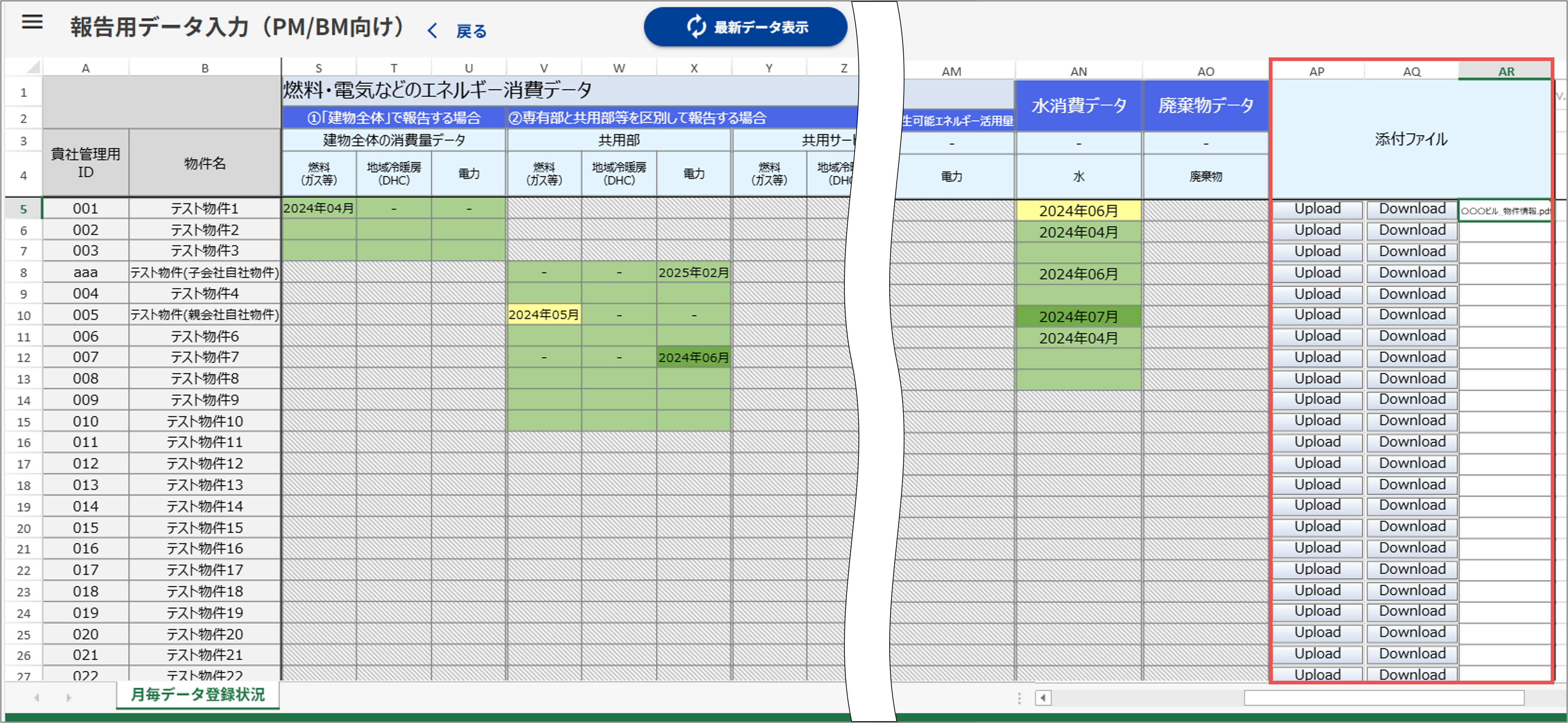Click the dark green 2024年07月 water cell
This screenshot has height=723, width=1568.
tap(1078, 317)
